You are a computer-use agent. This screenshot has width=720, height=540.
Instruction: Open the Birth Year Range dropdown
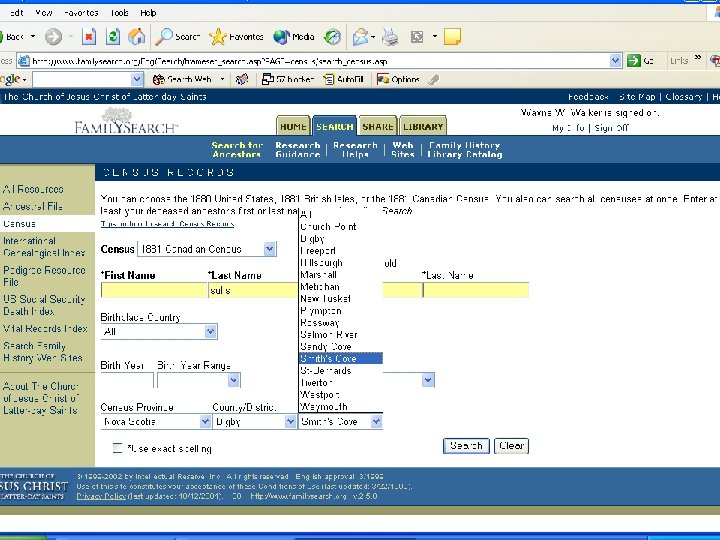[233, 380]
